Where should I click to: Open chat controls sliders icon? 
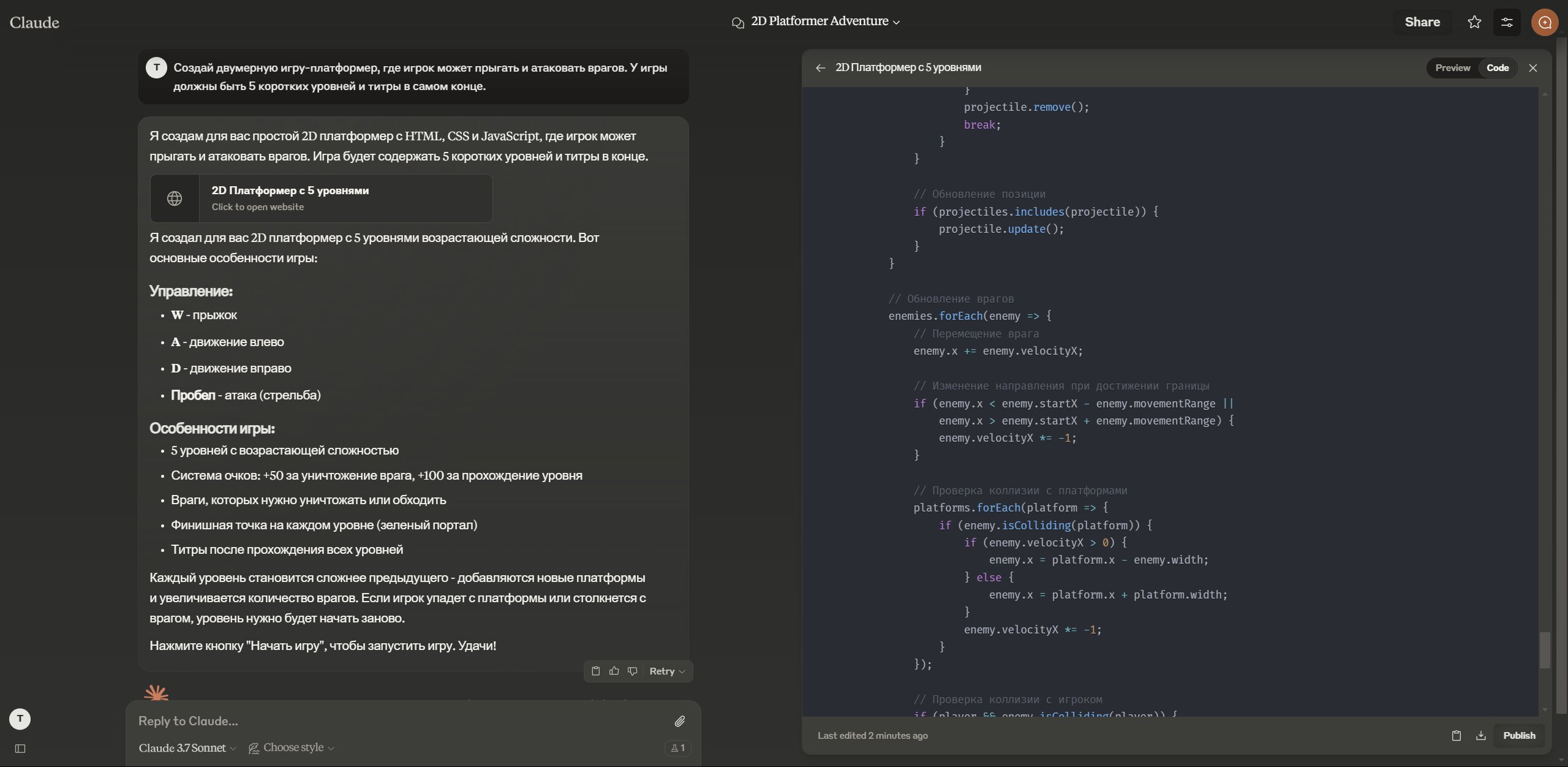[1507, 22]
